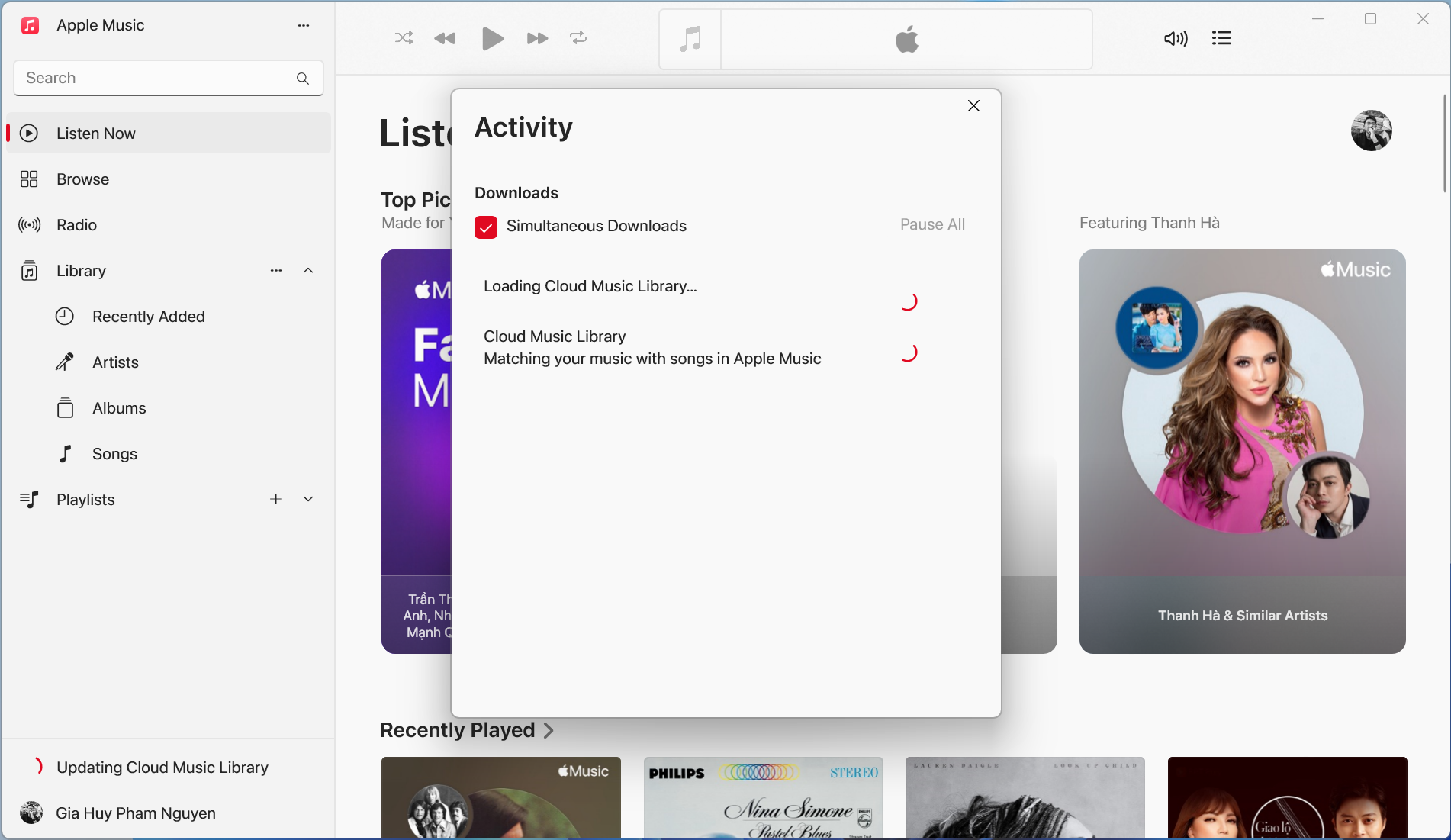This screenshot has height=840, width=1451.
Task: Open Albums in Library
Action: (169, 408)
